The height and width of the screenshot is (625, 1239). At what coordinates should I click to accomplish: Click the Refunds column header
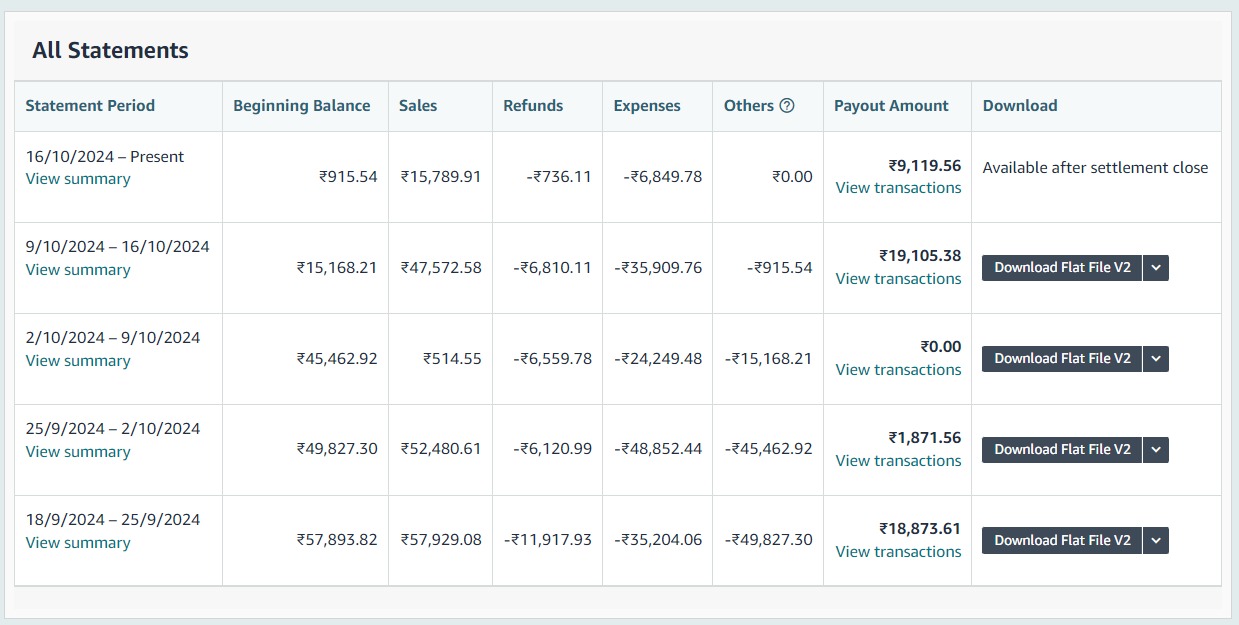[x=533, y=105]
